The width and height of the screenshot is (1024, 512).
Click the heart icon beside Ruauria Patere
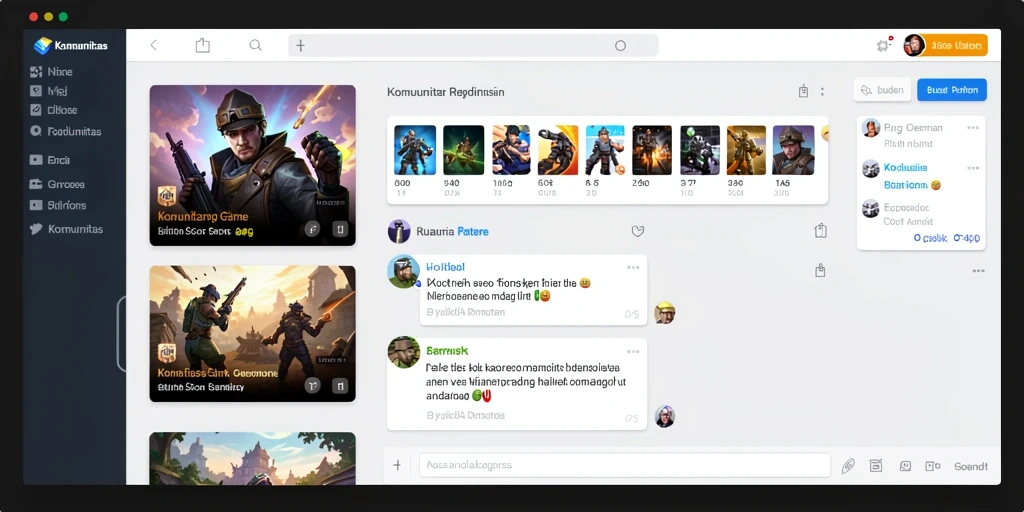tap(638, 231)
